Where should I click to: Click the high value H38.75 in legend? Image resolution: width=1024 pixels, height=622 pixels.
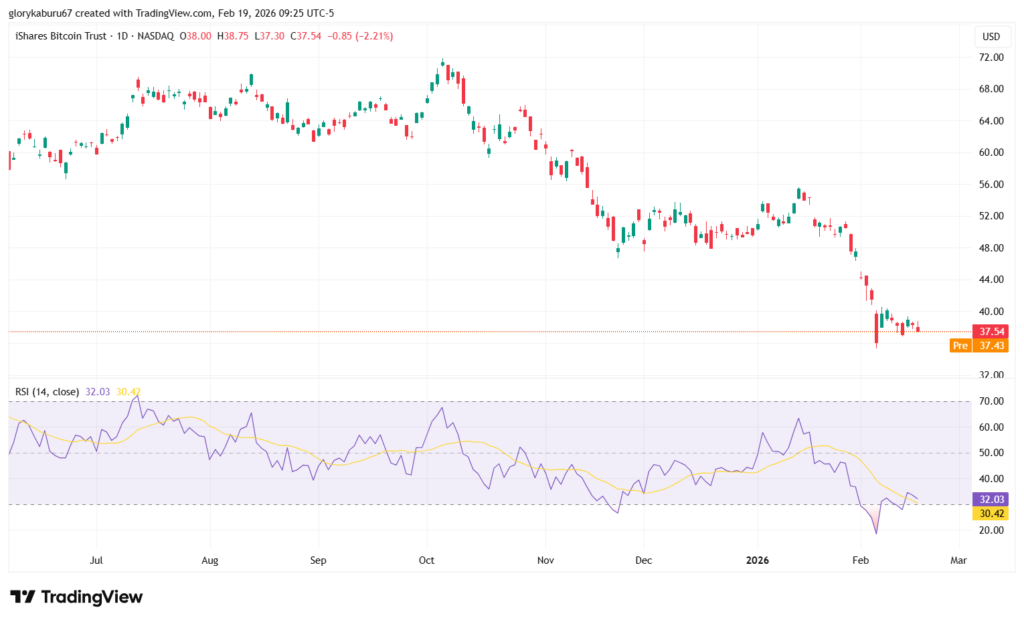tap(232, 36)
